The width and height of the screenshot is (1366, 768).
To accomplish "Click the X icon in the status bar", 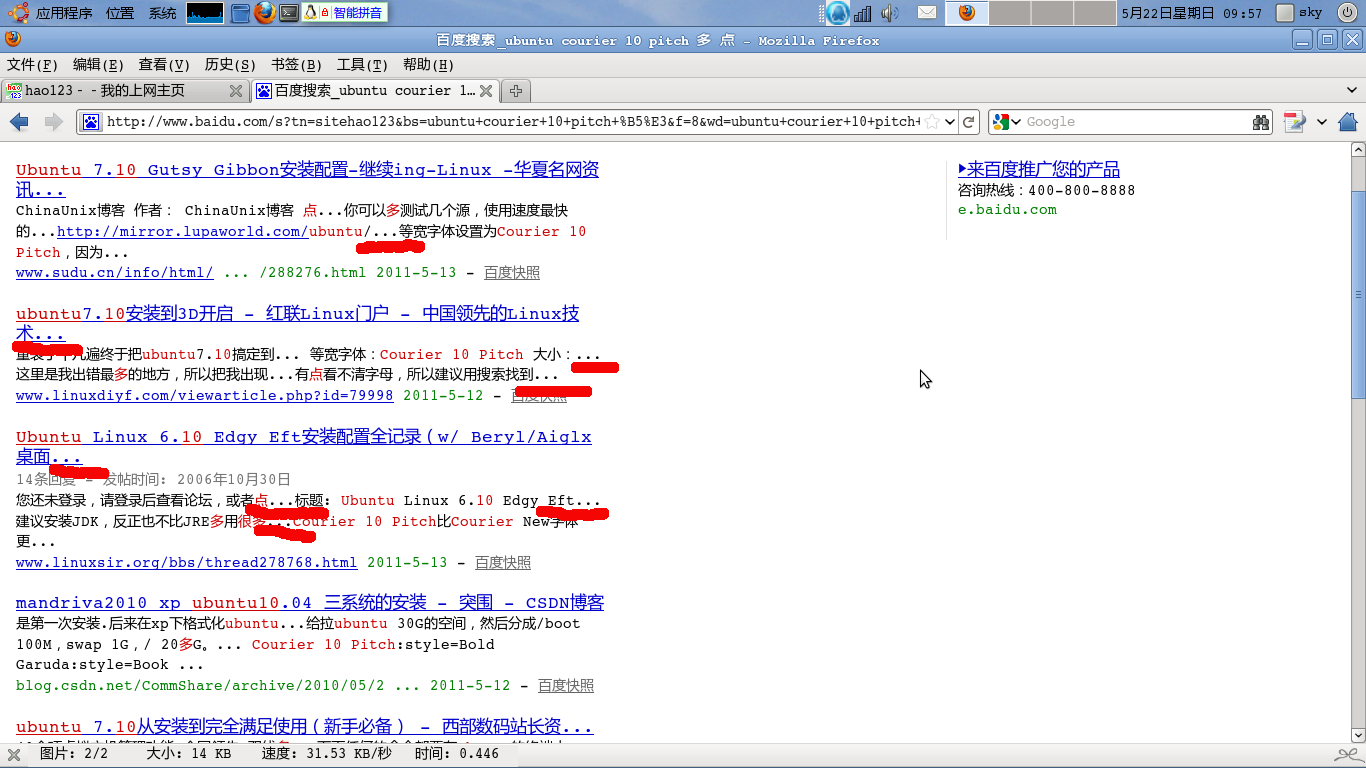I will [14, 754].
